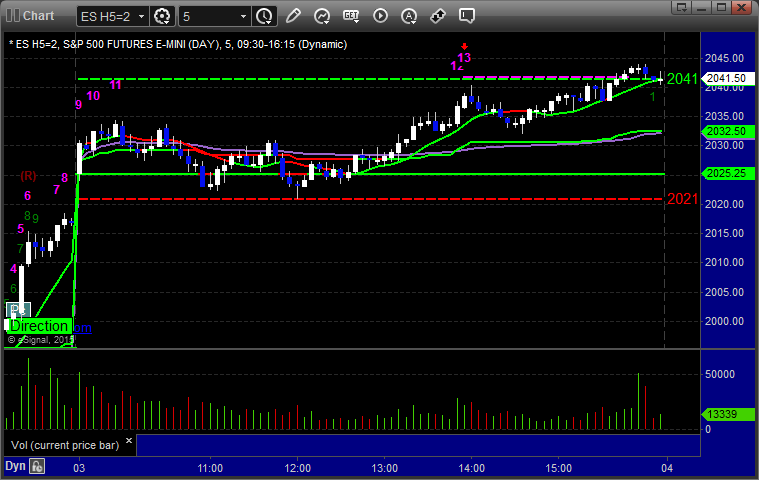Screen dimensions: 759x480
Task: Click the Dyn time template label
Action: (x=15, y=466)
